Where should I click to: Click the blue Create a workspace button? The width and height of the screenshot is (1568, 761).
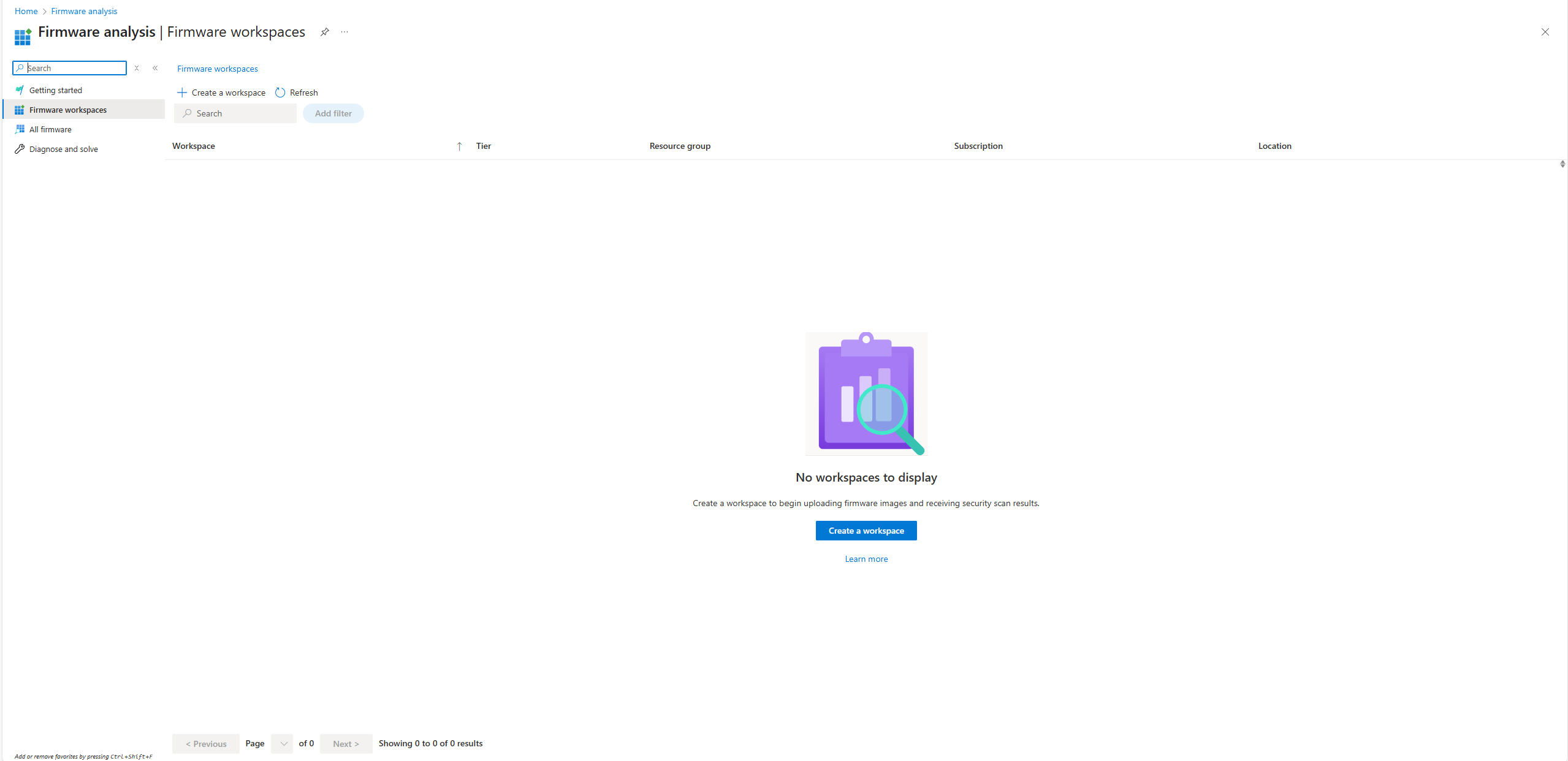click(866, 531)
